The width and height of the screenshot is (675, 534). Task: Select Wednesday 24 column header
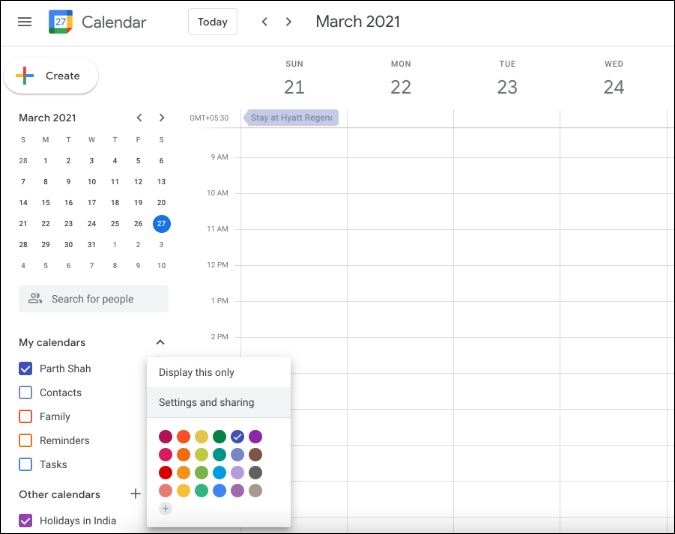click(x=614, y=79)
